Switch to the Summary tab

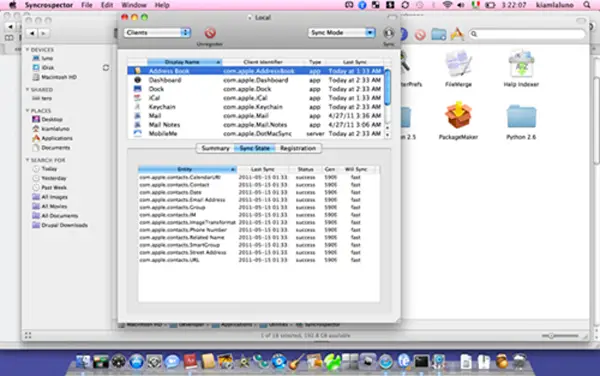click(215, 148)
